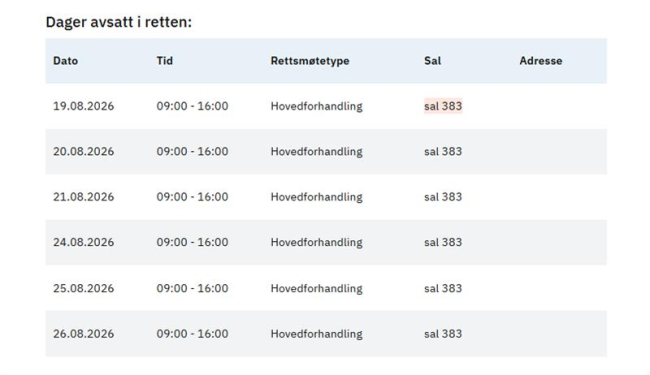The height and width of the screenshot is (375, 650).
Task: Click sal 383 in the 21.08.2026 row
Action: tap(443, 197)
